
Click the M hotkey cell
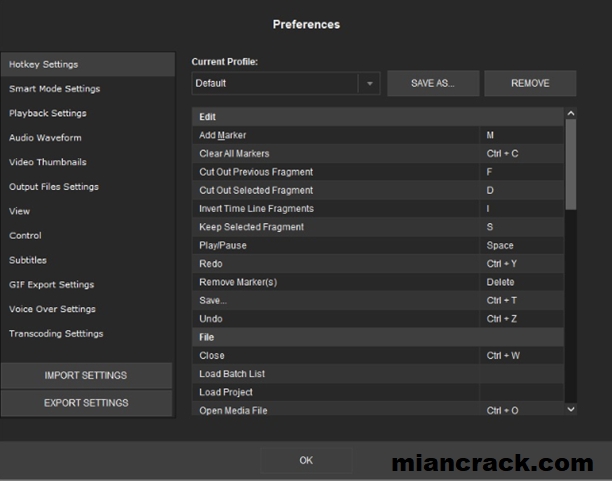point(521,135)
